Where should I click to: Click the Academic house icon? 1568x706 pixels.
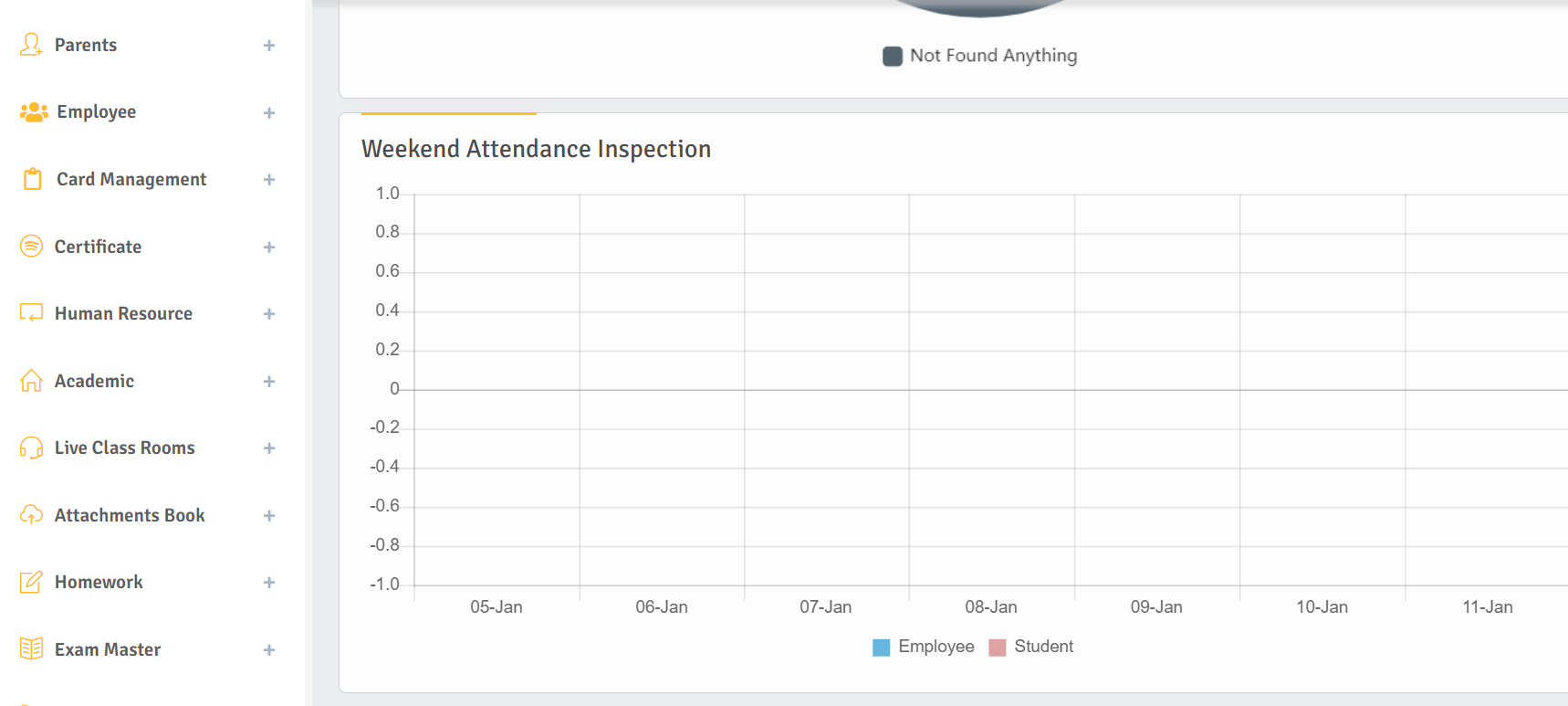coord(31,381)
